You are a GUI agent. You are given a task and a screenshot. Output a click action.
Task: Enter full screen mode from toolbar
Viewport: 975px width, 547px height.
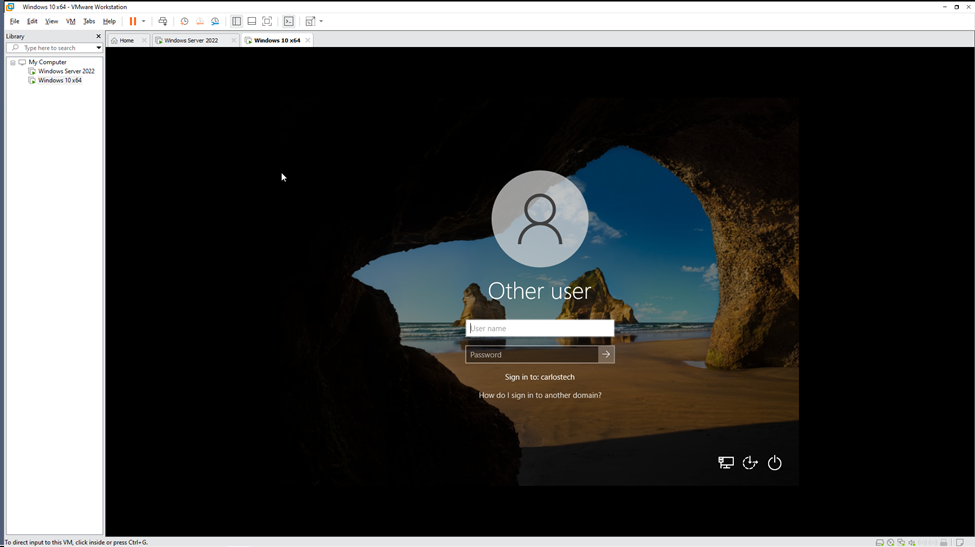tap(267, 21)
